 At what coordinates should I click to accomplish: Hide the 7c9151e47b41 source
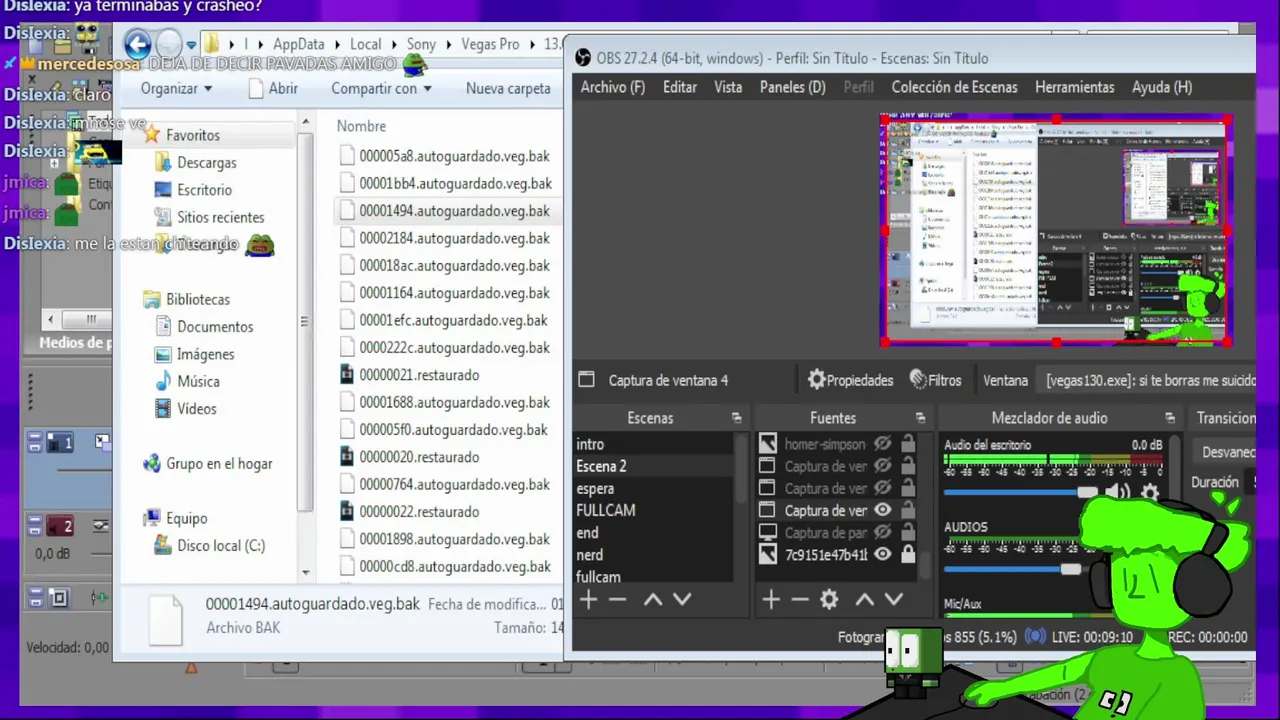[x=882, y=554]
